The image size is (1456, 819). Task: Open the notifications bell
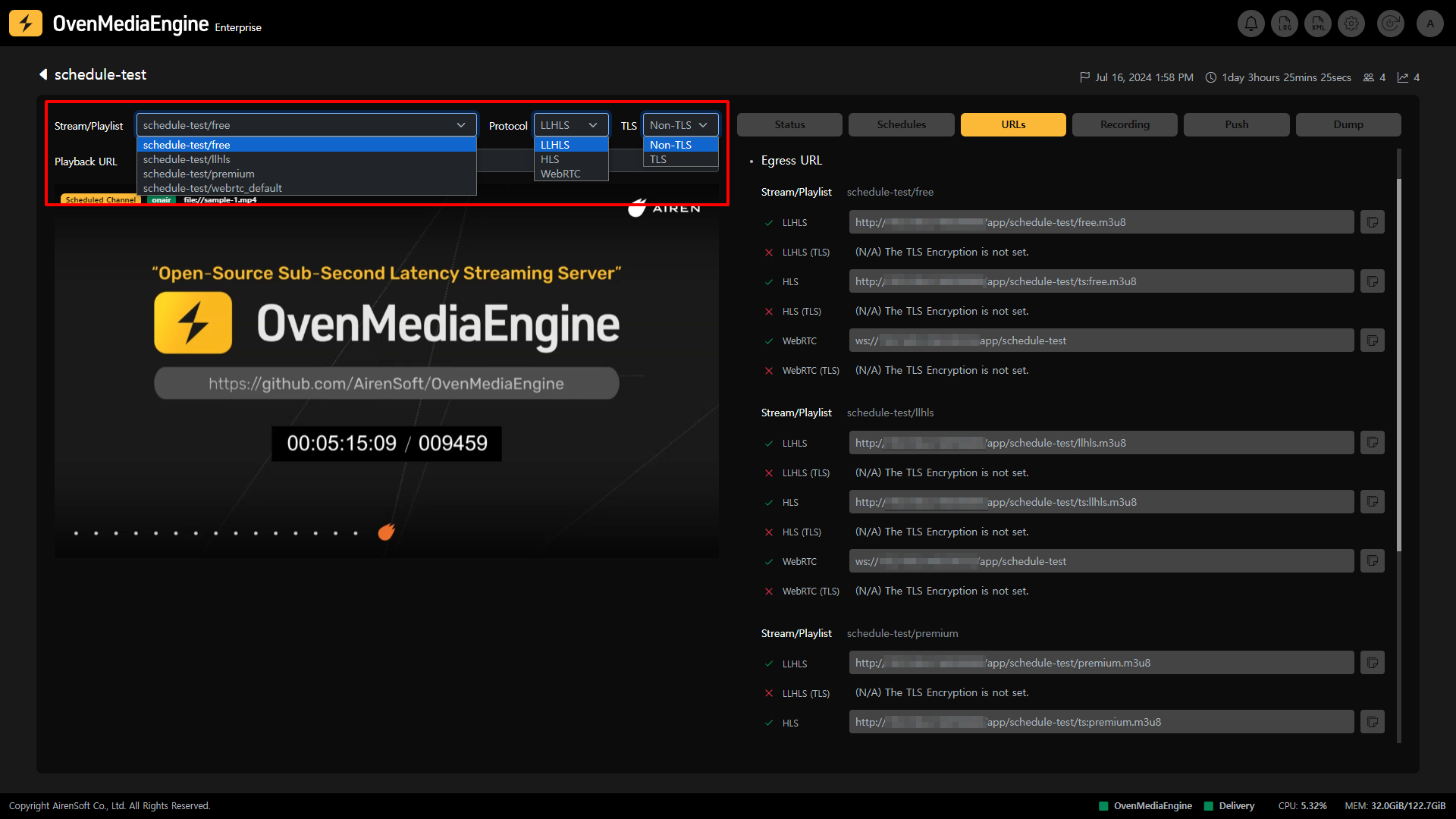(1251, 24)
